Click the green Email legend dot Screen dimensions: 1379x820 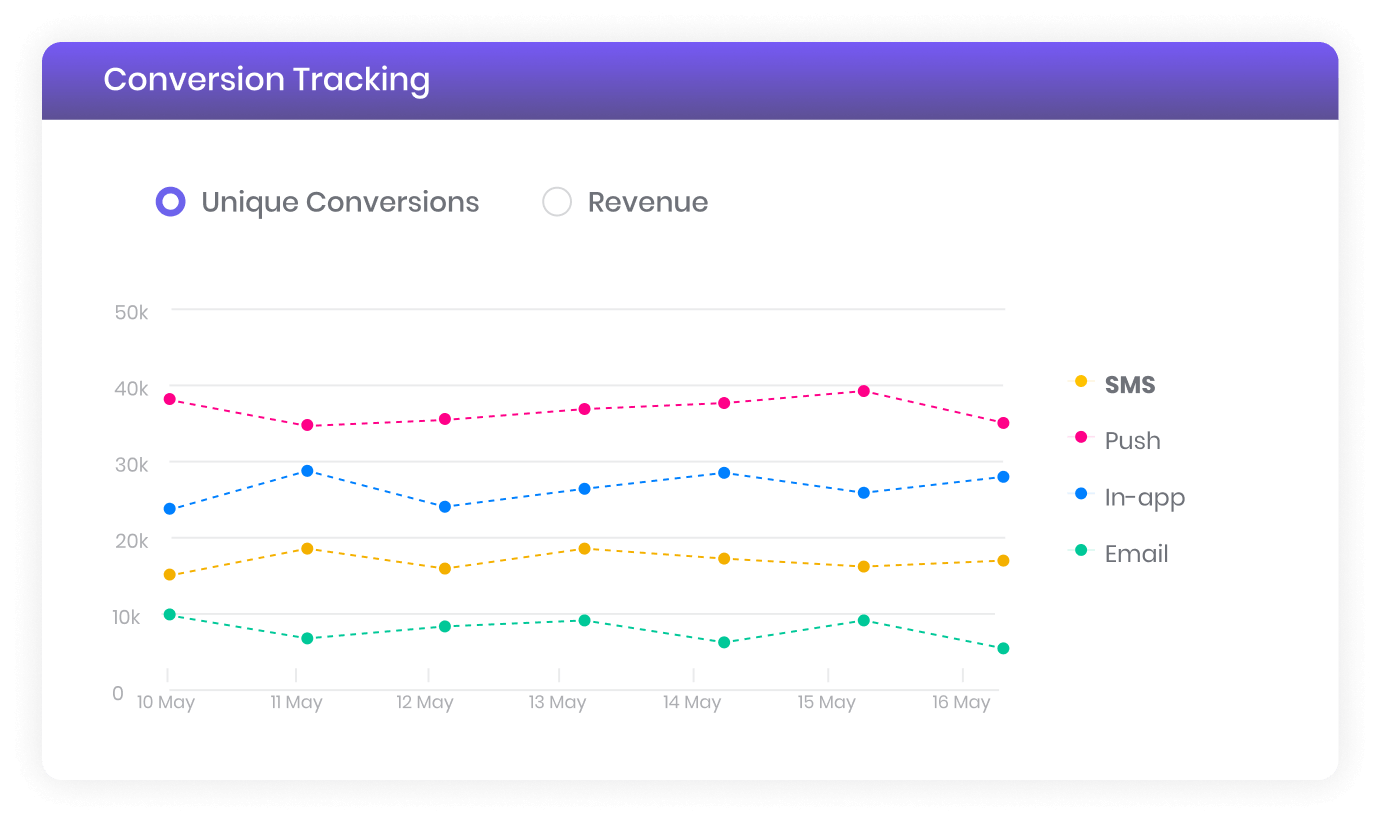click(x=1081, y=550)
